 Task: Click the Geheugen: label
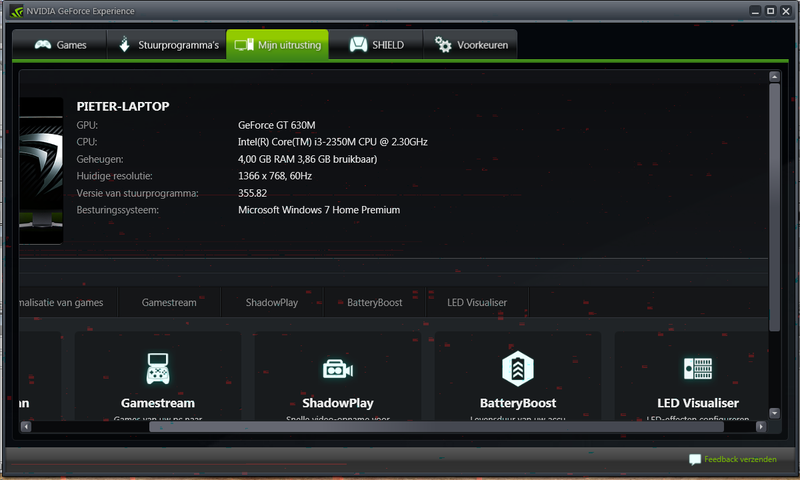point(100,159)
